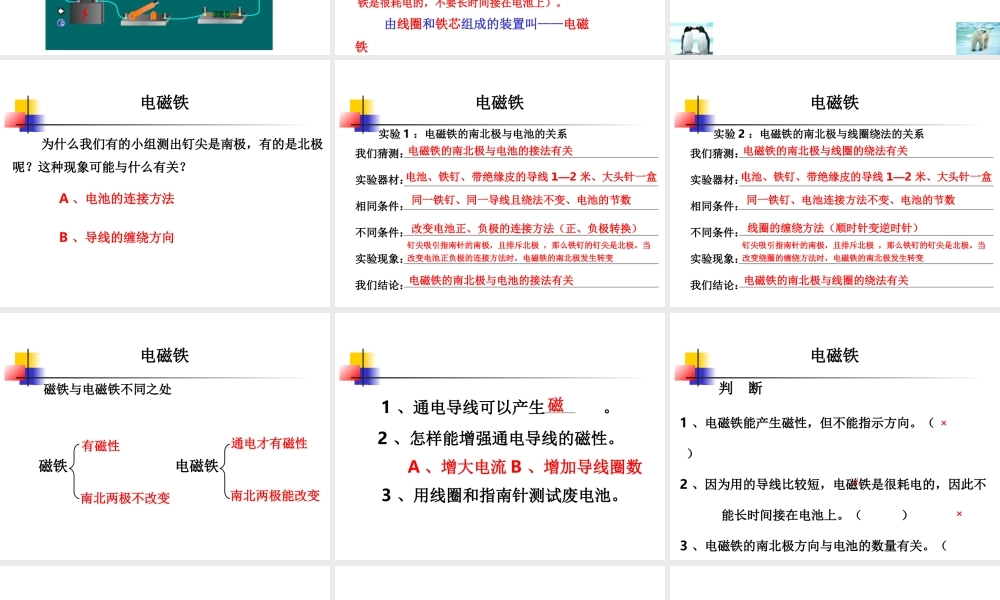Image resolution: width=1000 pixels, height=600 pixels.
Task: Click the blue text '由线圈和铁芯组成的装置叫——电磁铁'
Action: 472,35
